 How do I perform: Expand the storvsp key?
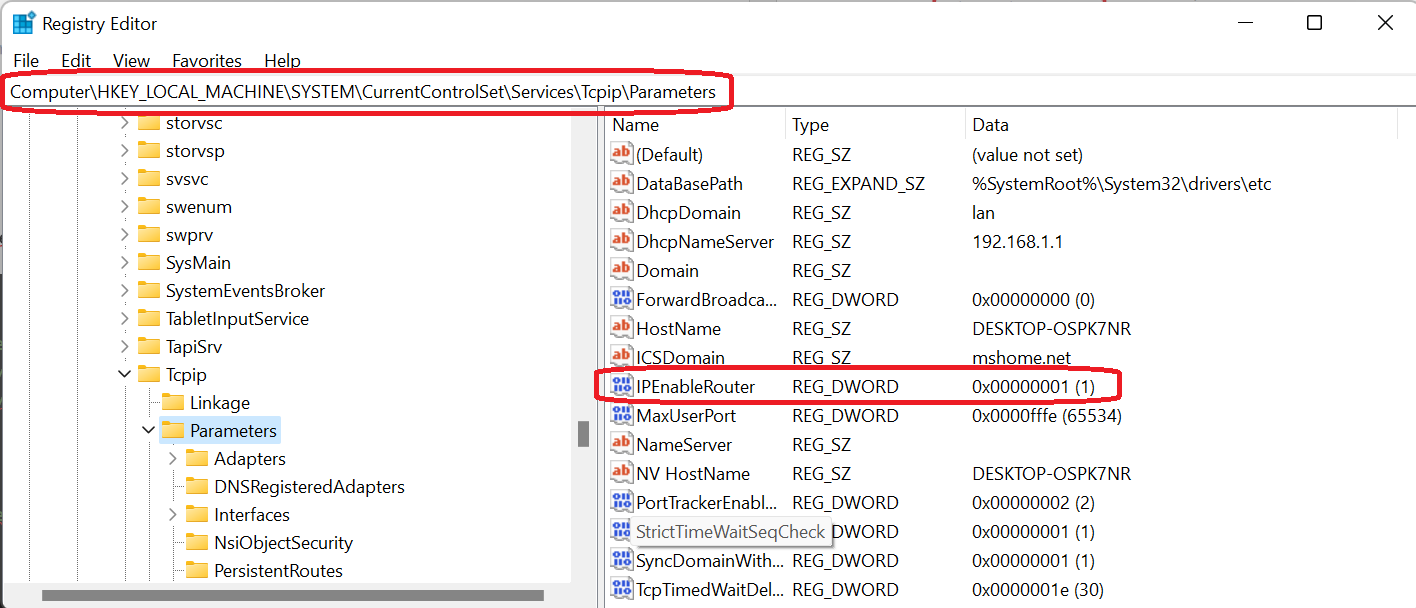coord(124,151)
